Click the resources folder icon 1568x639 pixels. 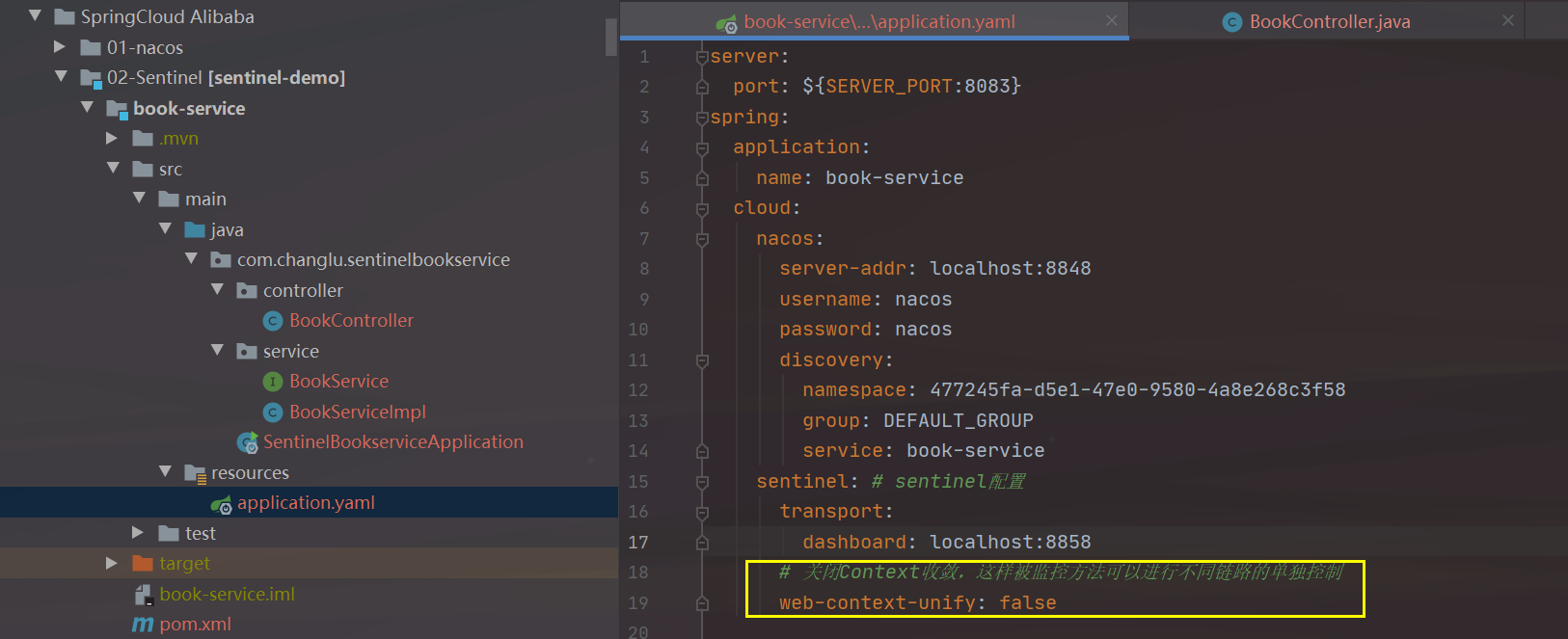point(195,473)
